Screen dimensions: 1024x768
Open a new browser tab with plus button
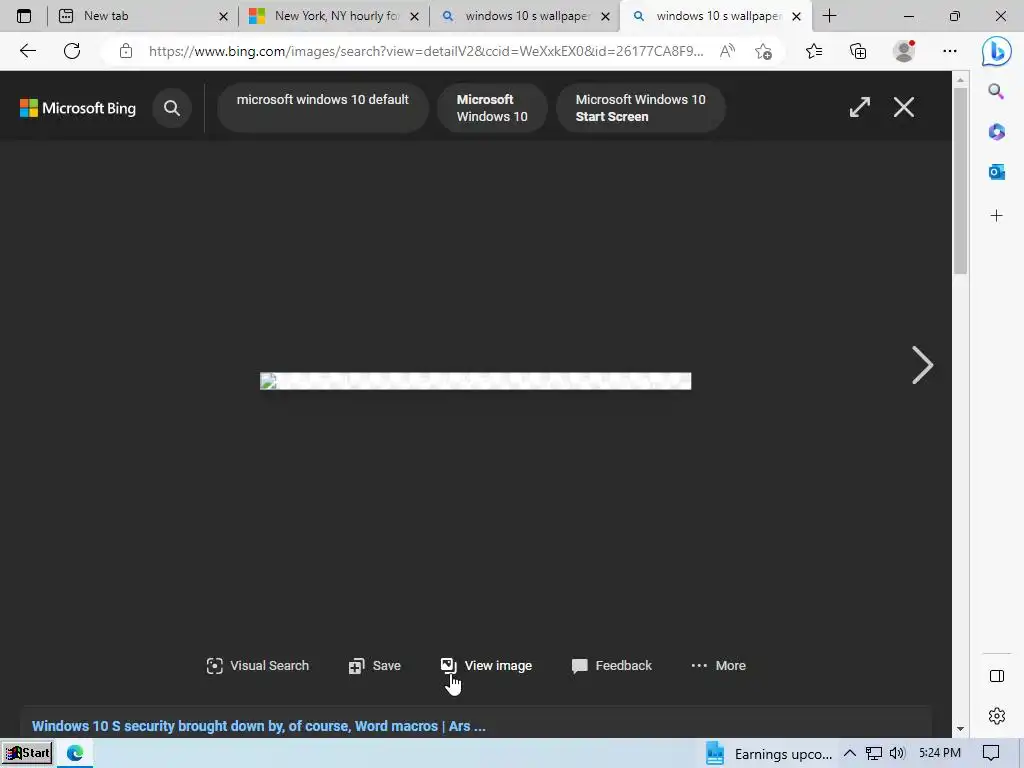coord(829,16)
